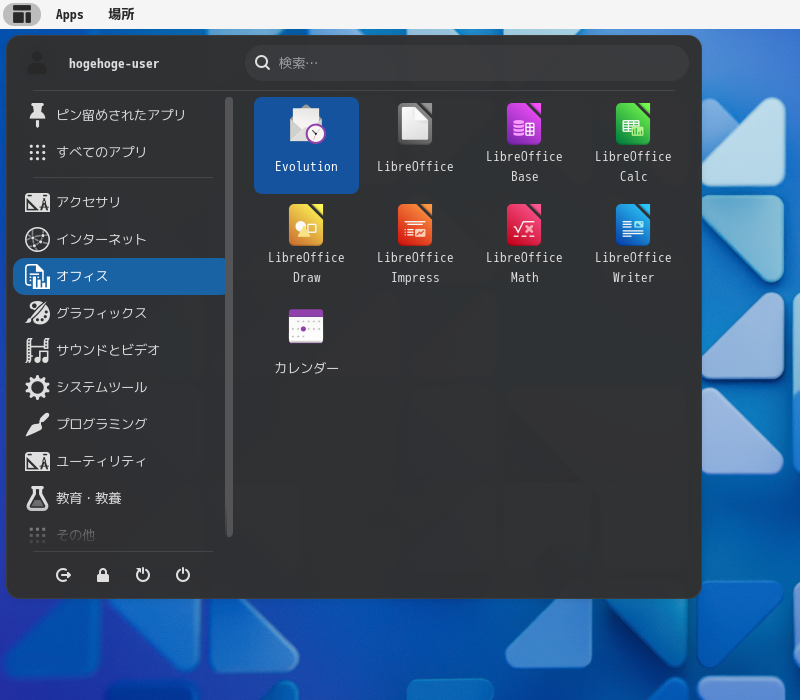This screenshot has width=800, height=700.
Task: Open LibreOffice Writer
Action: point(633,246)
